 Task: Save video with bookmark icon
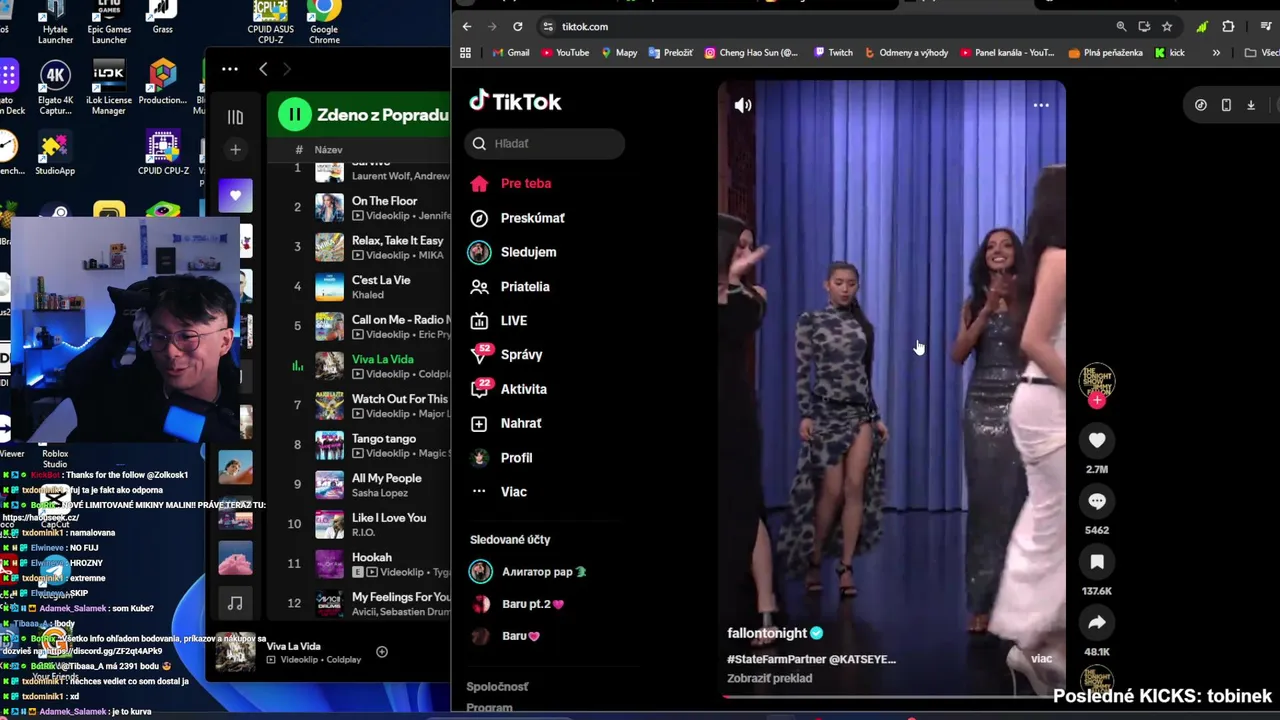coord(1097,562)
